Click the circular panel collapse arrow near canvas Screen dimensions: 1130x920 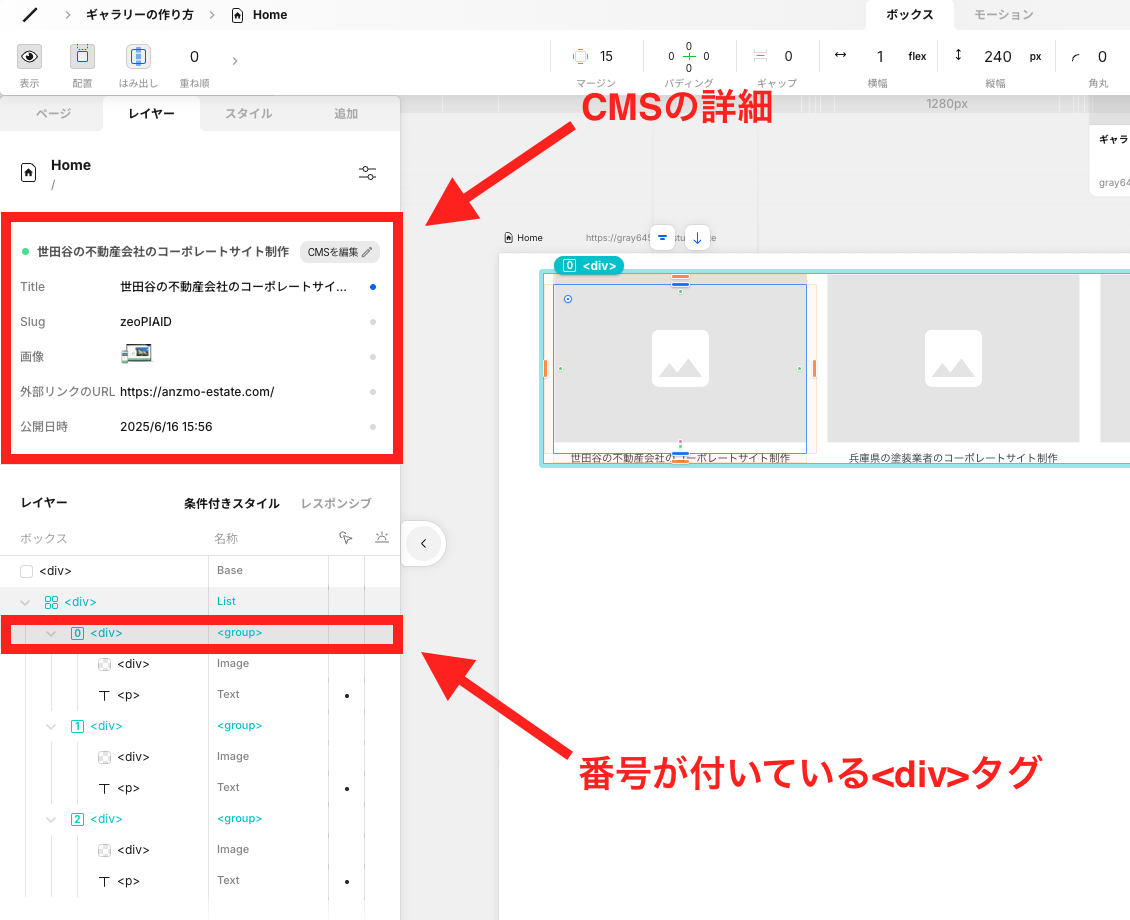click(423, 543)
